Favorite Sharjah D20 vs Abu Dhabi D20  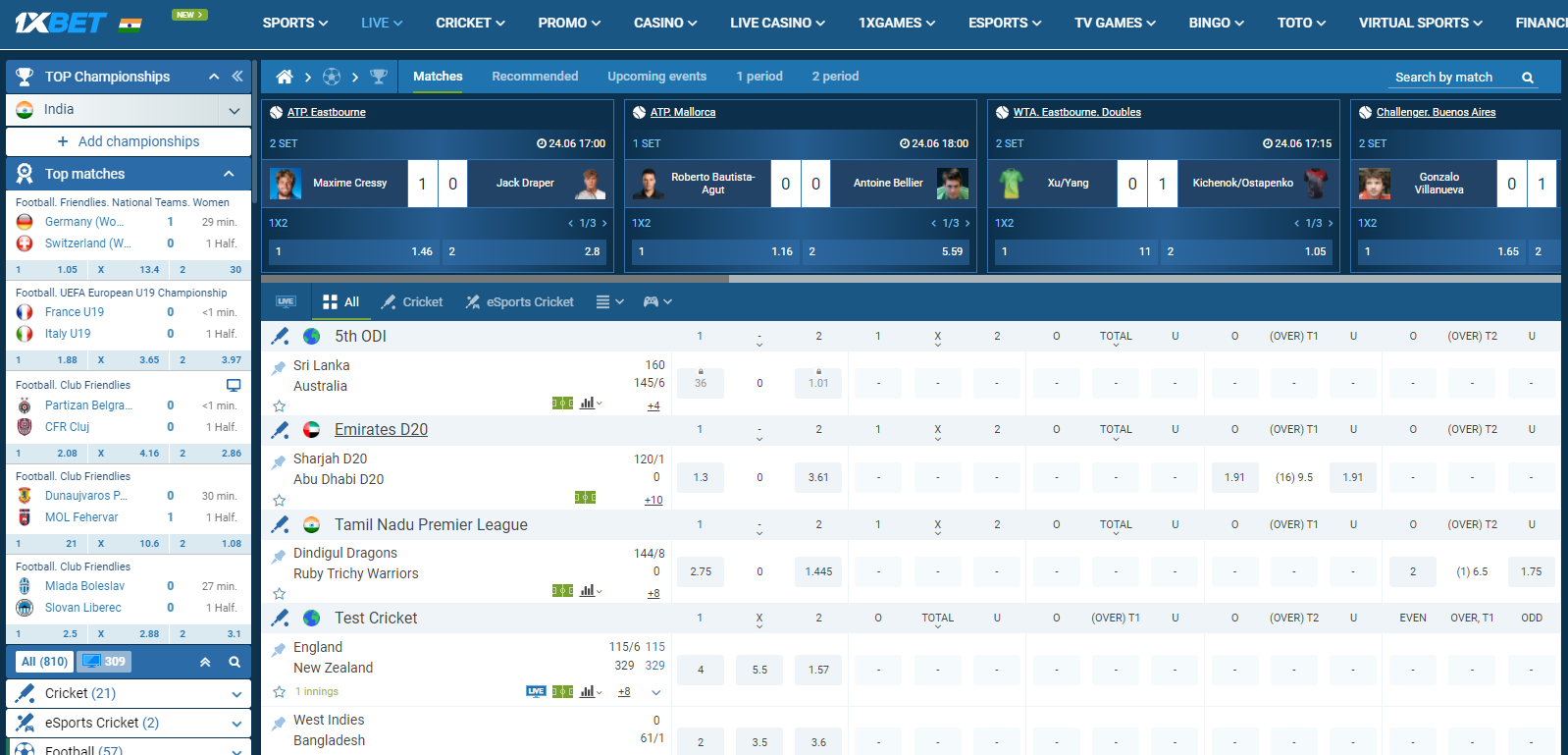(279, 500)
